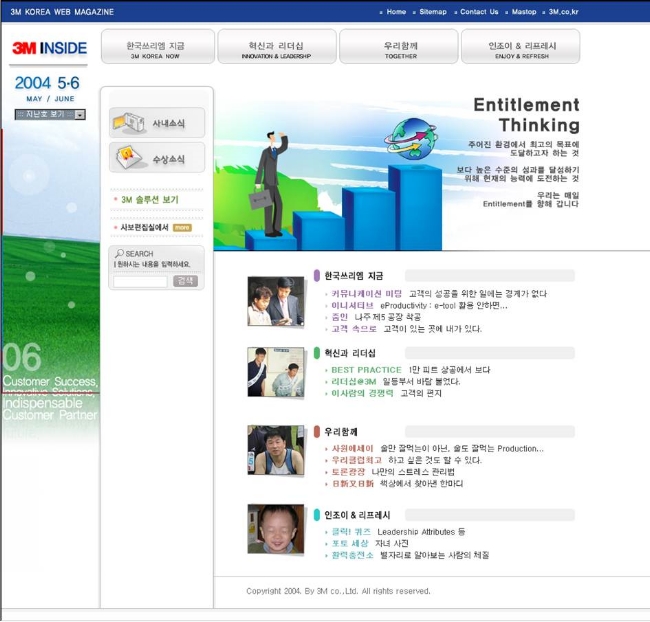Open 토론광장 article link
The width and height of the screenshot is (650, 622).
(393, 471)
